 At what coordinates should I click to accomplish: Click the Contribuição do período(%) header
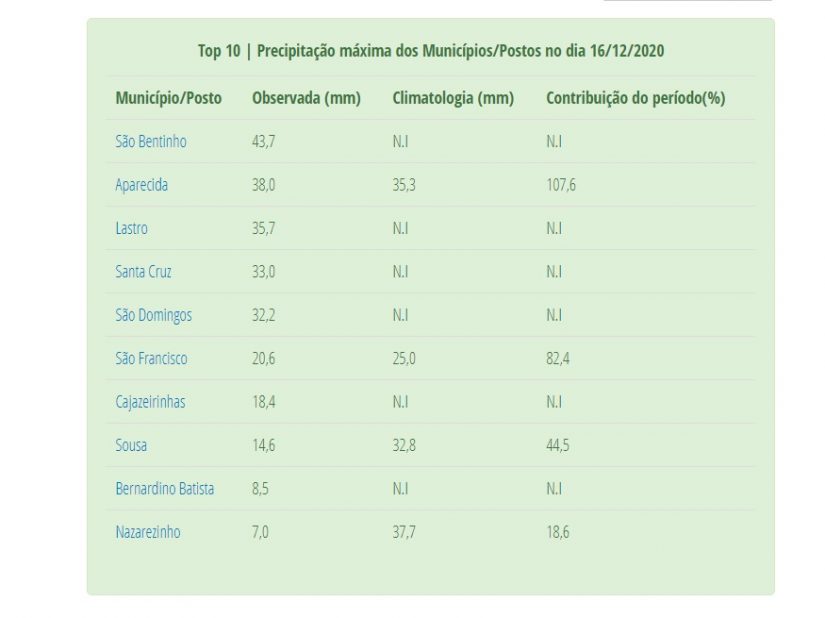[x=635, y=98]
